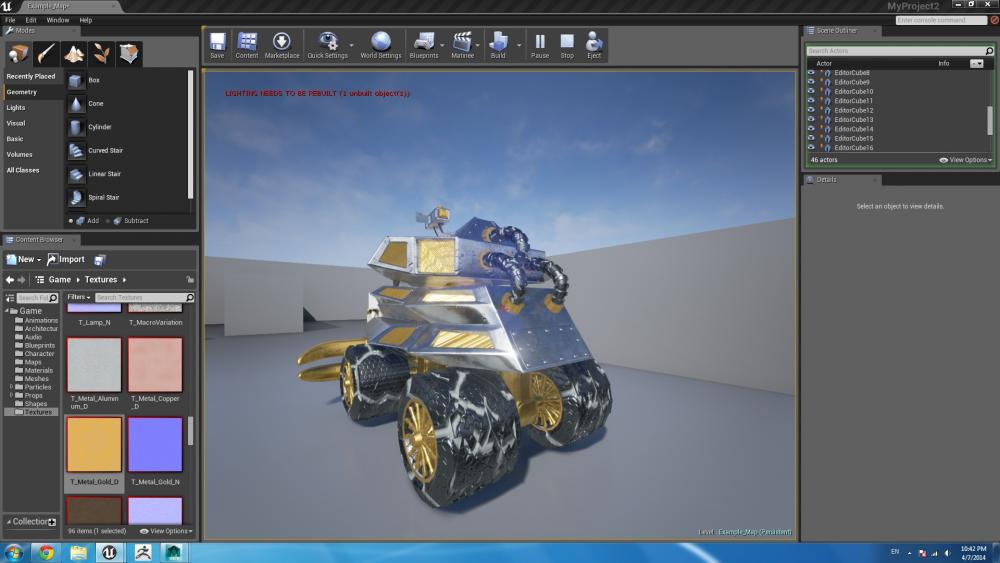Click the Textures breadcrumb path
The width and height of the screenshot is (1000, 563).
[101, 280]
